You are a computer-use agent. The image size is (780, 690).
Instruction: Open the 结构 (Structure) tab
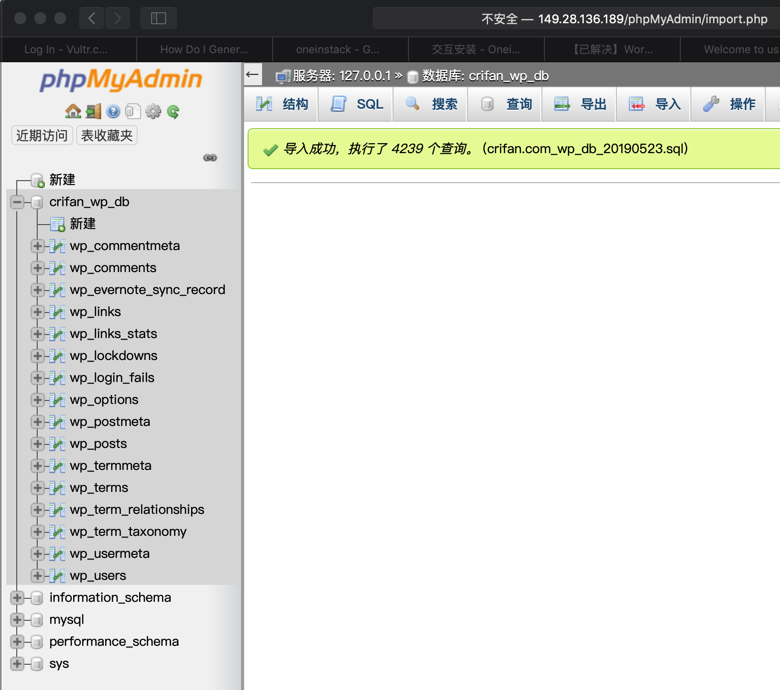[281, 104]
